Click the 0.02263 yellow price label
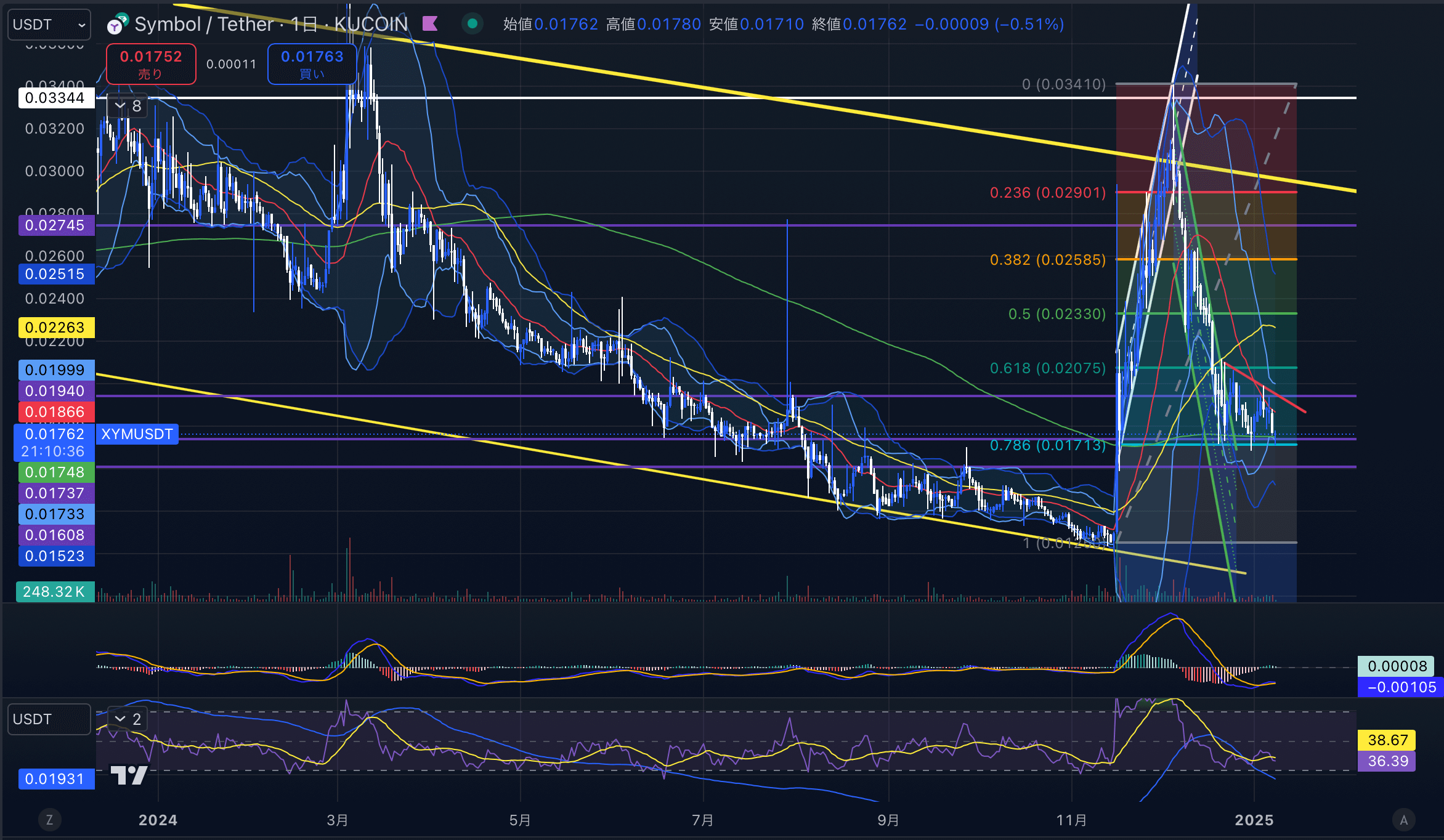Screen dimensions: 1444x840 pyautogui.click(x=55, y=328)
